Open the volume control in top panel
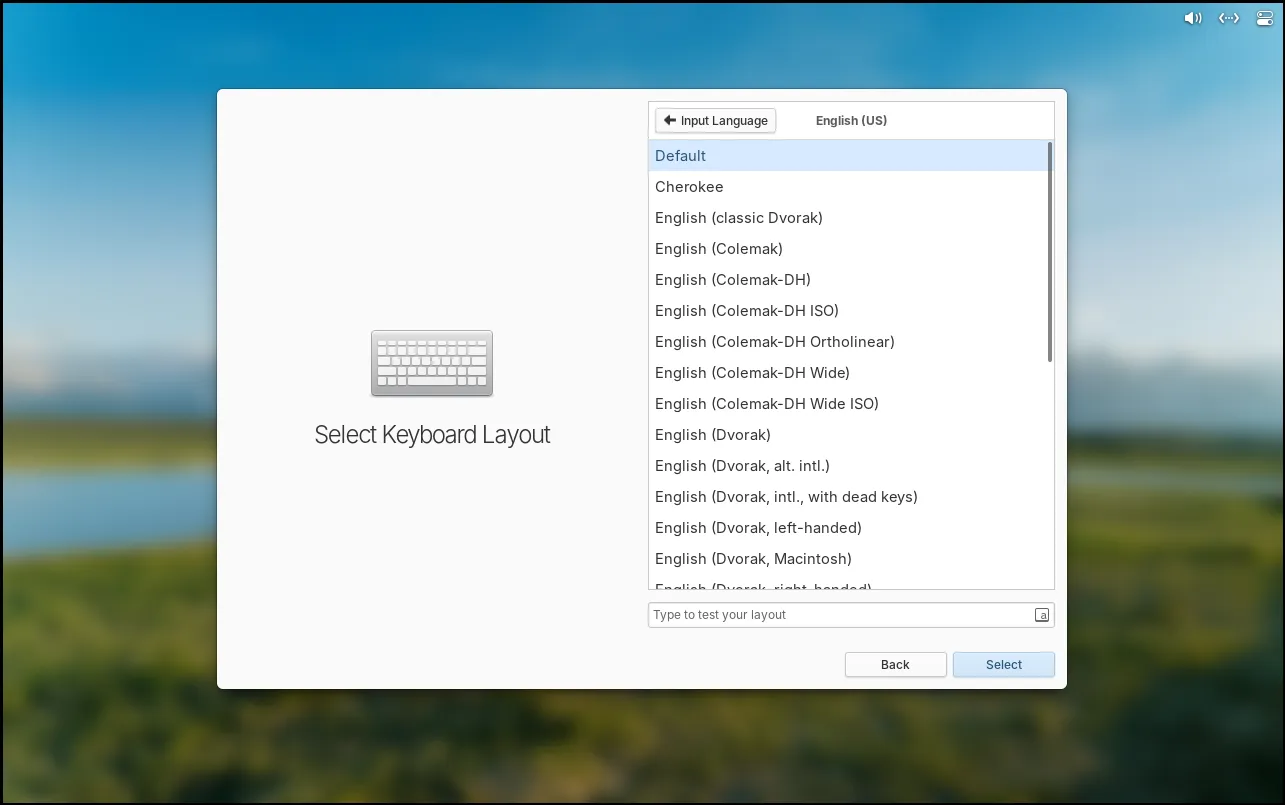1285x805 pixels. tap(1192, 18)
